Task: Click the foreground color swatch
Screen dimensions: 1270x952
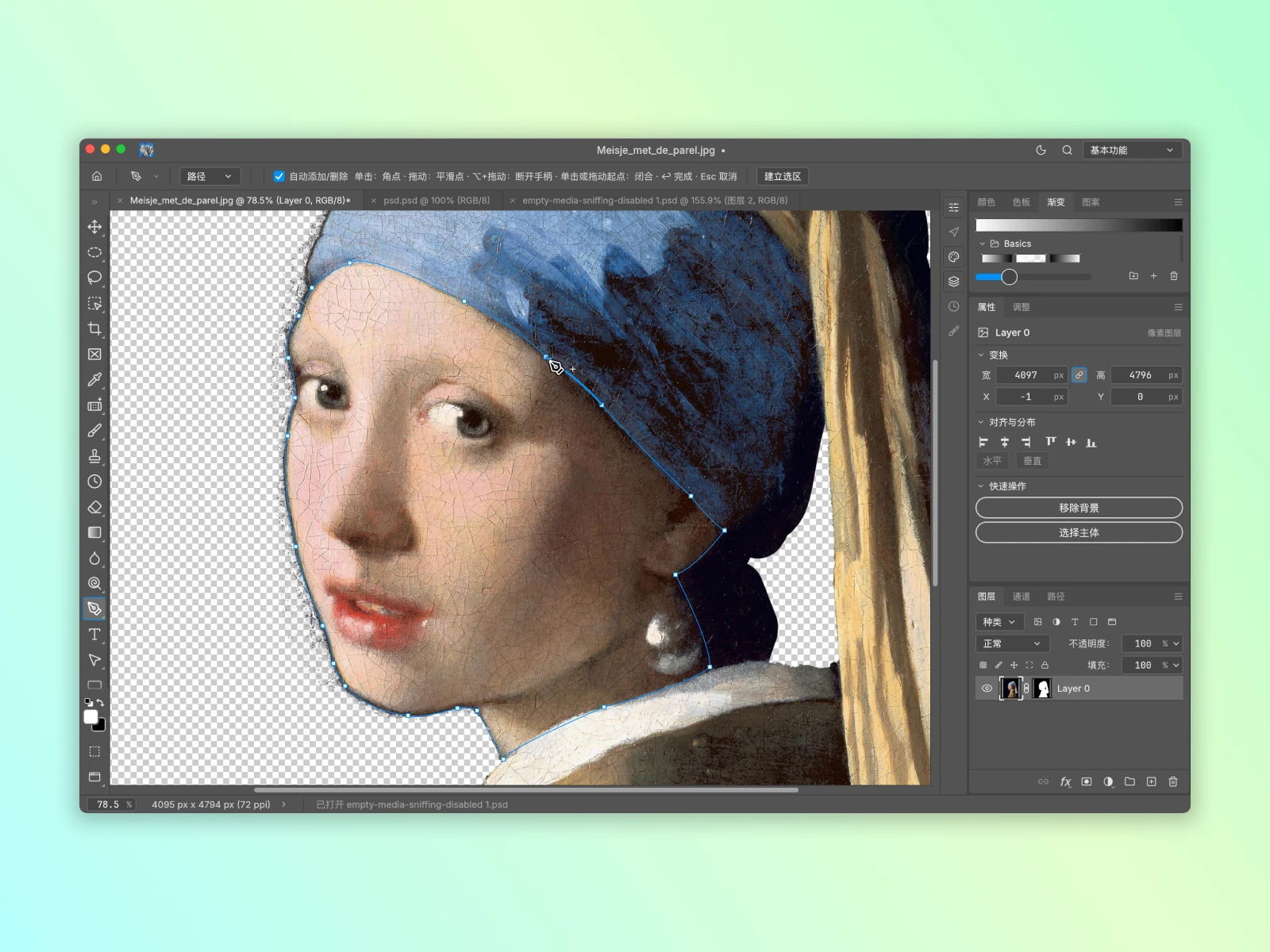Action: [91, 717]
